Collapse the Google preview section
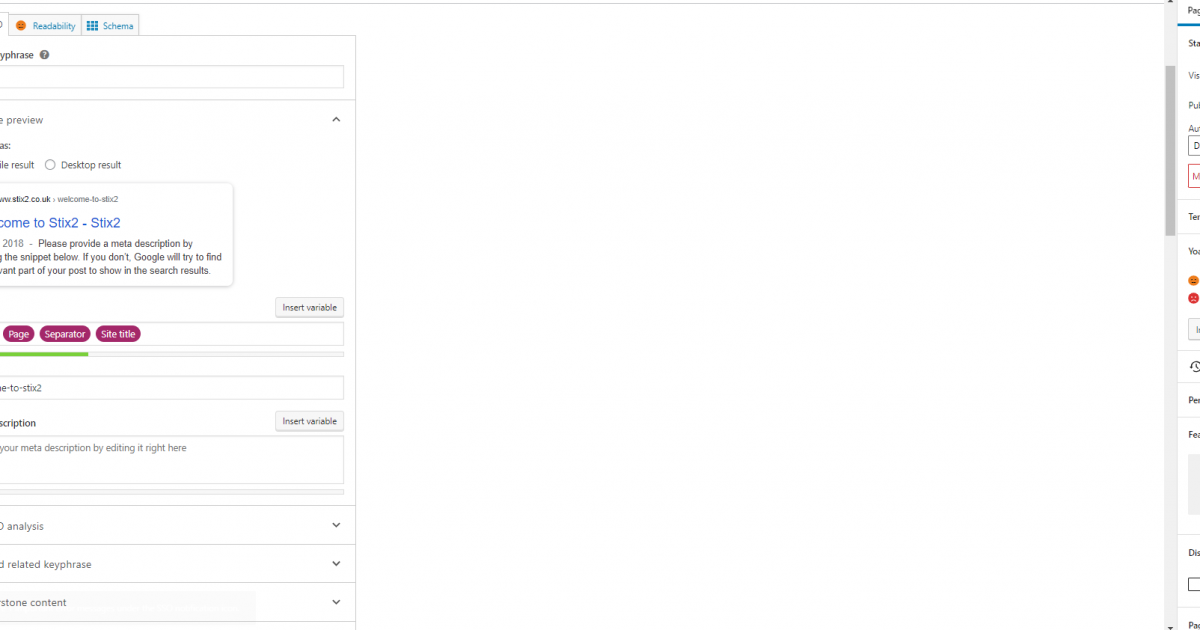Screen dimensions: 1200x630 point(336,120)
